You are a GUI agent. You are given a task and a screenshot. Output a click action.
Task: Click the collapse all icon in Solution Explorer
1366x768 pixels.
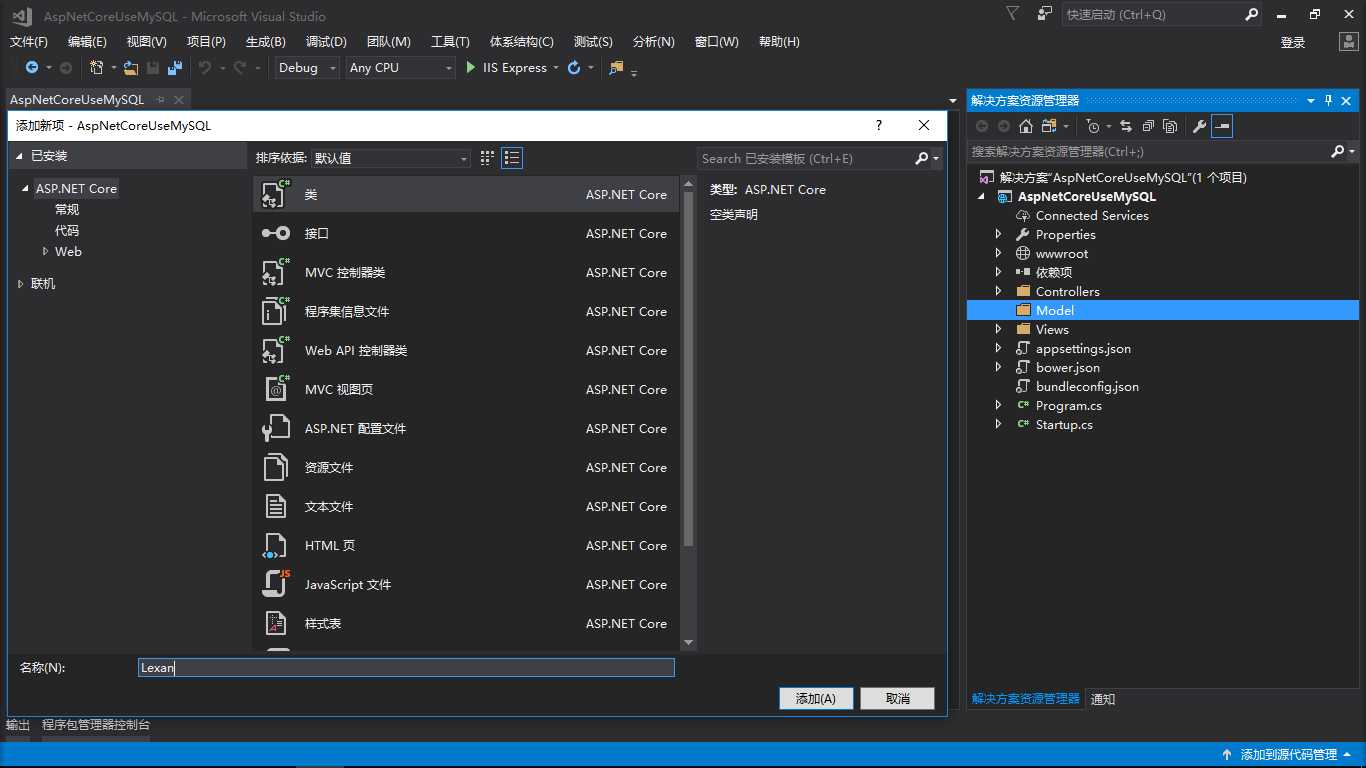pos(1148,126)
